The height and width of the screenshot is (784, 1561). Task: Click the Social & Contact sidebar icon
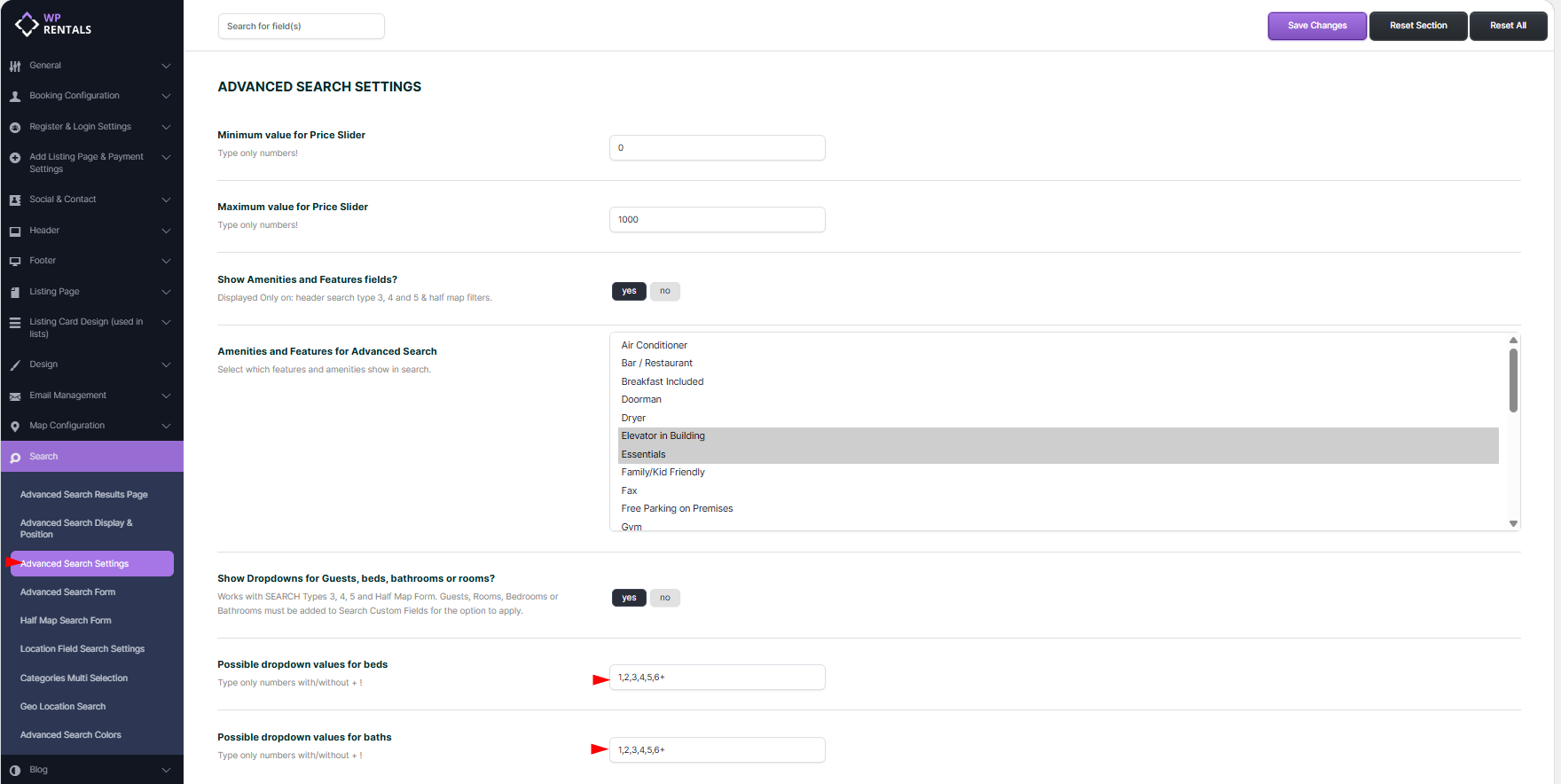point(15,200)
